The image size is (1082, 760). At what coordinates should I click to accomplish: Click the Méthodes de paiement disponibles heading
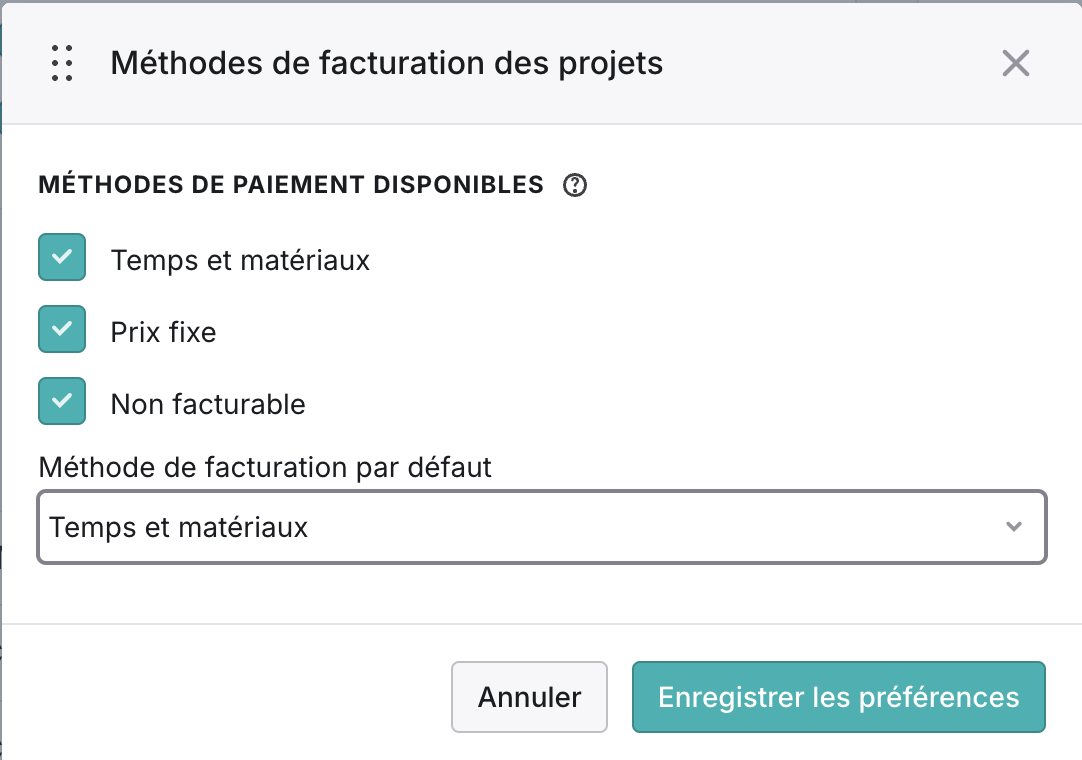[291, 185]
